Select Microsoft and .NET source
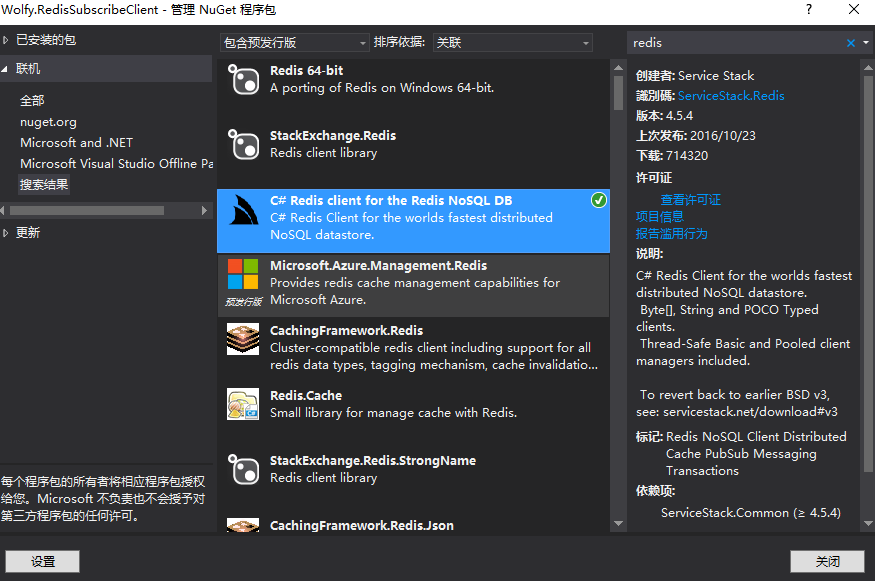 (76, 143)
